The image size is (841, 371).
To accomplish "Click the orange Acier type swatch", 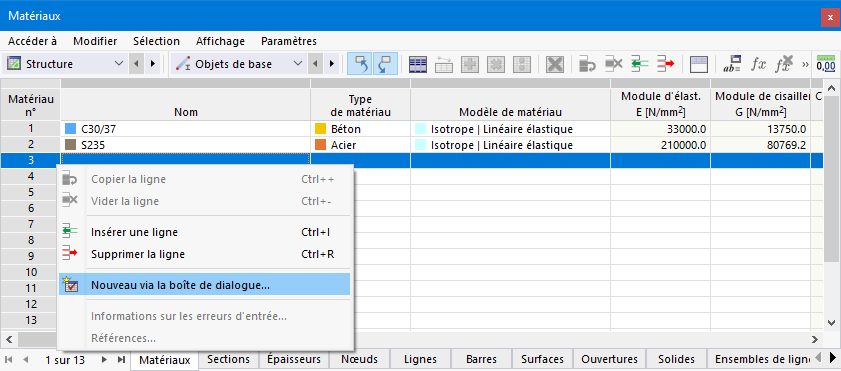I will pyautogui.click(x=320, y=145).
